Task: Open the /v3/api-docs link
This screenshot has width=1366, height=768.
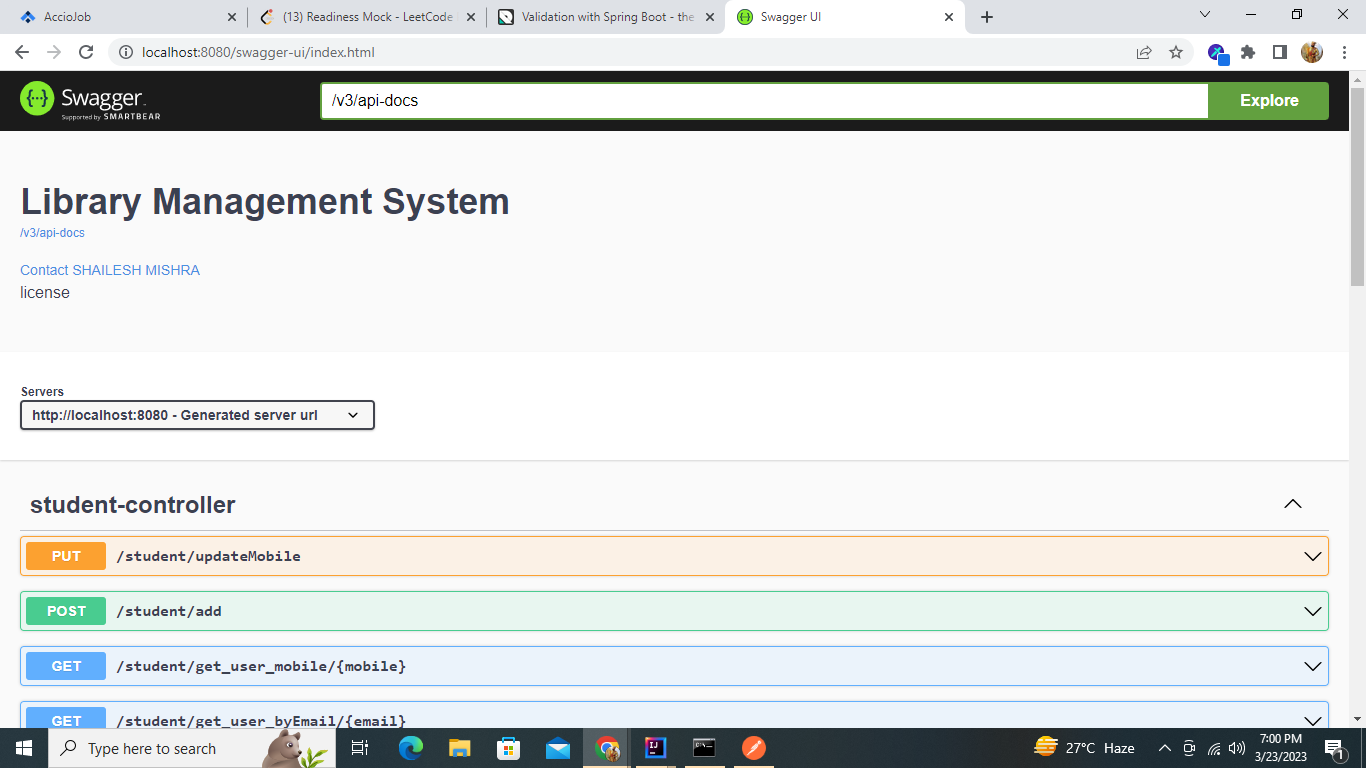Action: pyautogui.click(x=51, y=232)
